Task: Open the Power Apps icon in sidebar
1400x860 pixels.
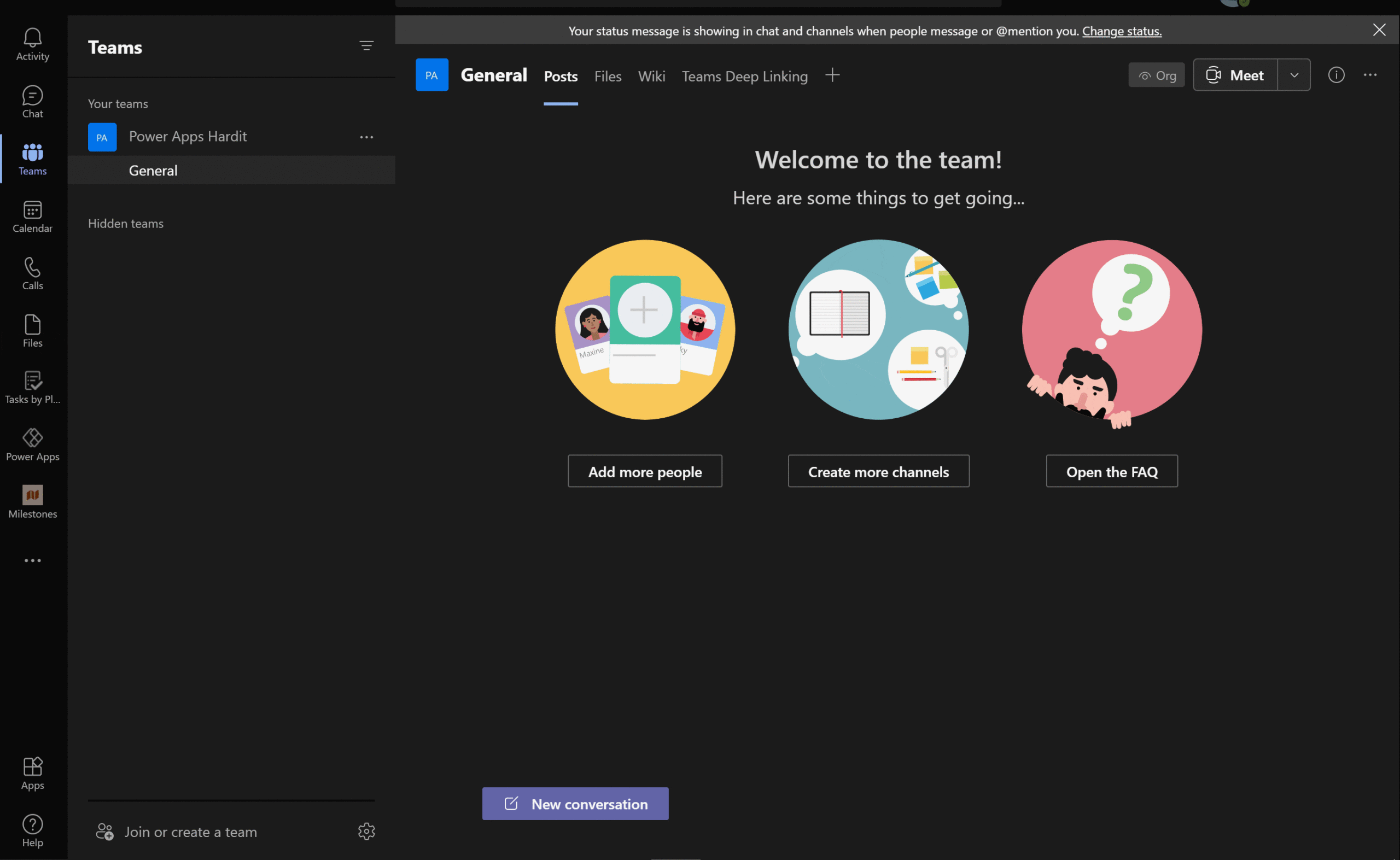Action: click(x=32, y=444)
